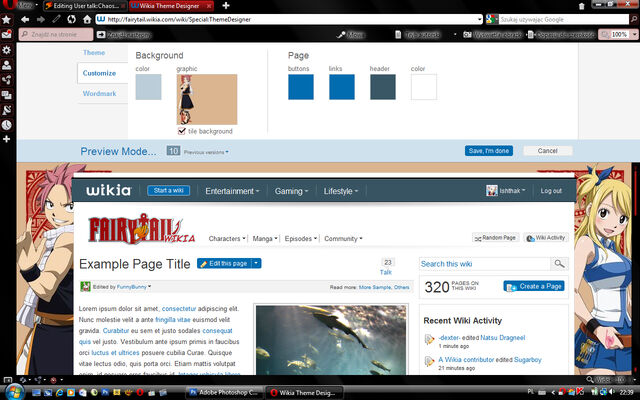Open the Manga navigation menu
Image resolution: width=640 pixels, height=400 pixels.
265,239
